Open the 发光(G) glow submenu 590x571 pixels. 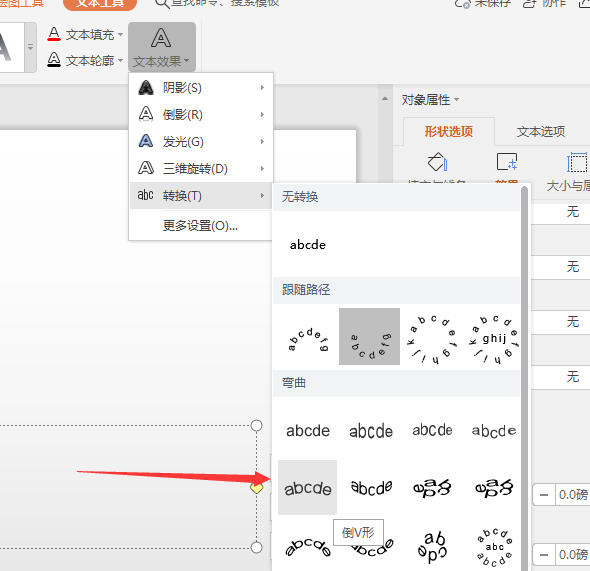click(201, 141)
